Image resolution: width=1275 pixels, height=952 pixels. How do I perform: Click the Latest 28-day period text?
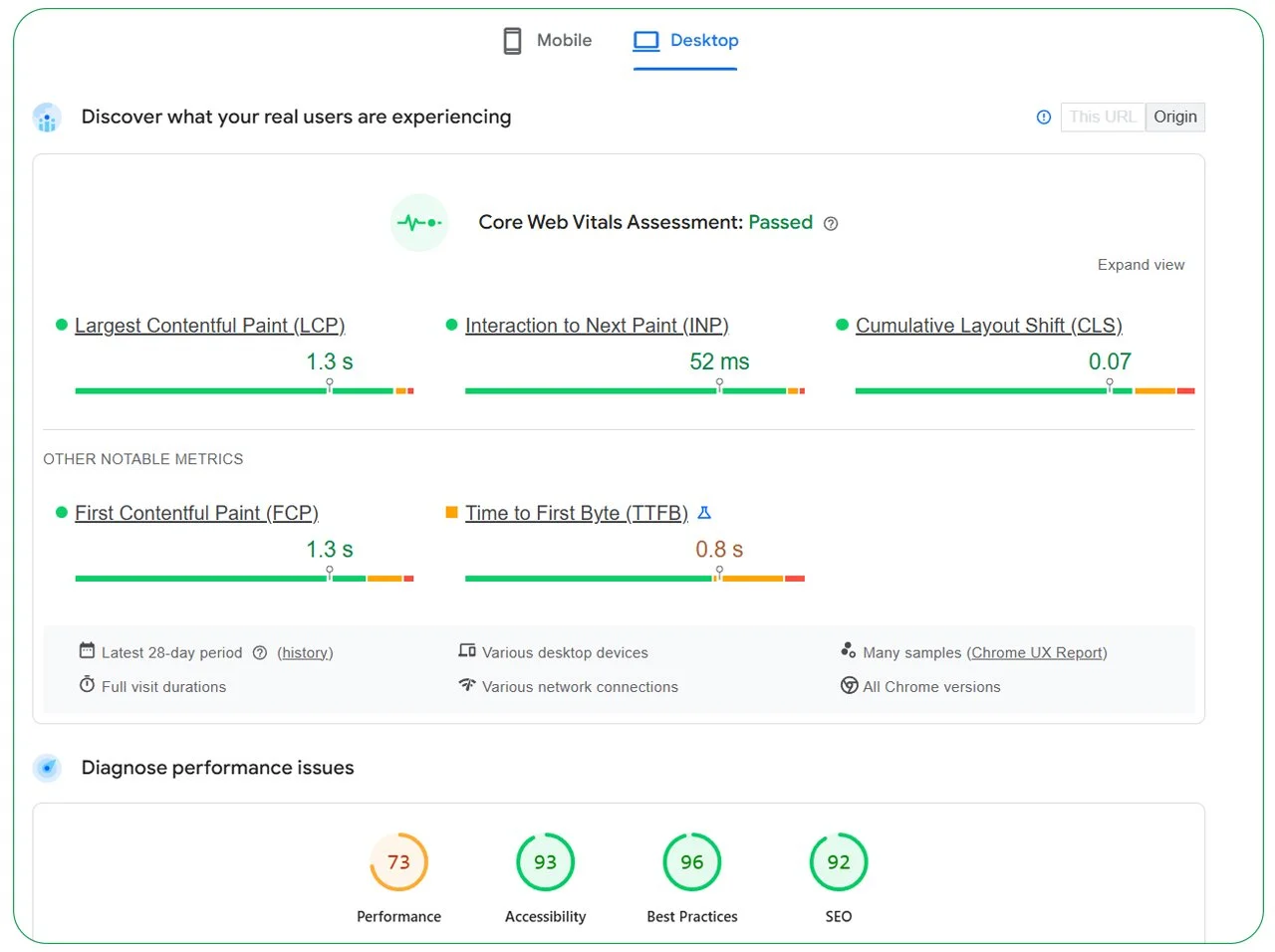[x=171, y=653]
